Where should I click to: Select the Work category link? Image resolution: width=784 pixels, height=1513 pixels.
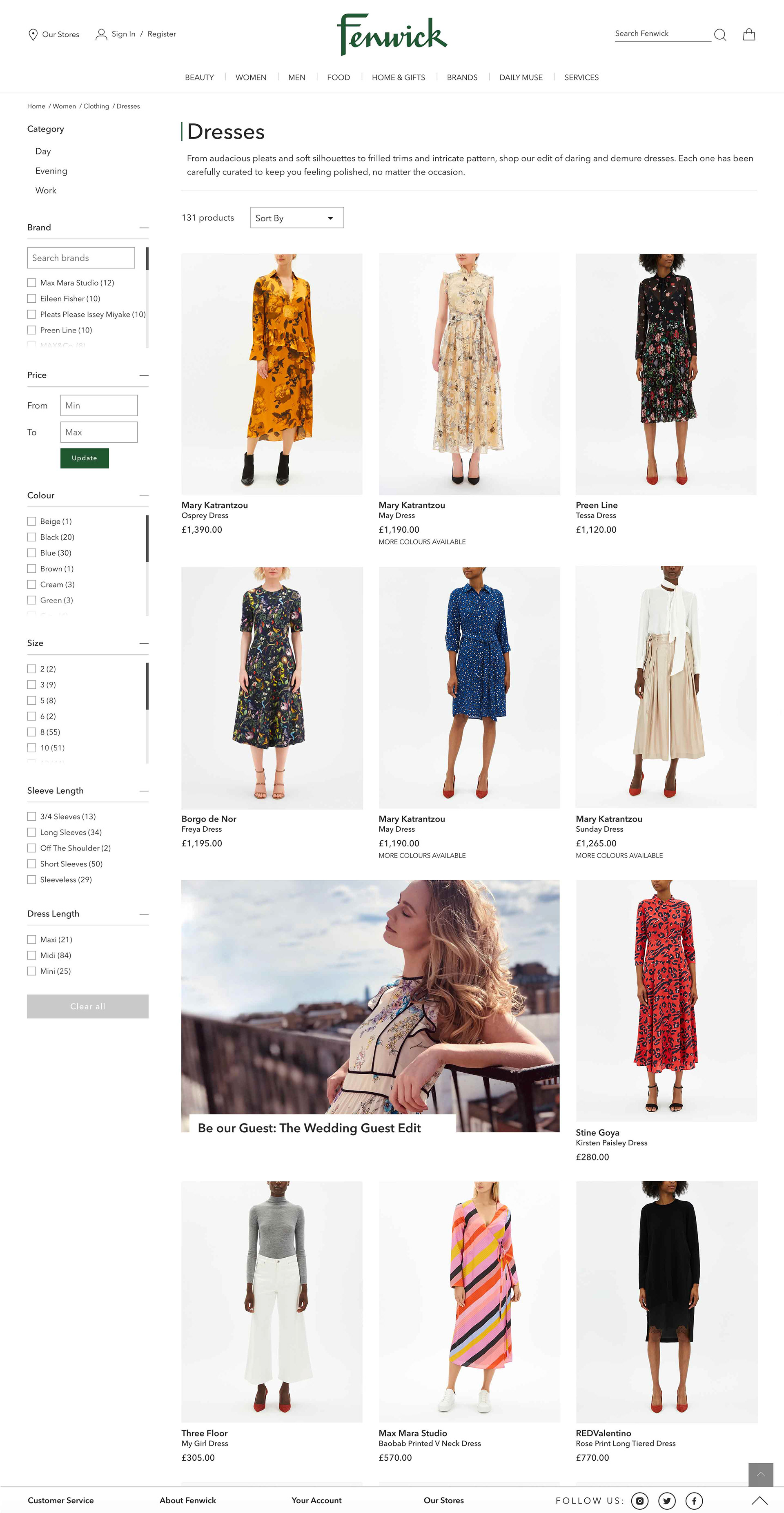(46, 190)
